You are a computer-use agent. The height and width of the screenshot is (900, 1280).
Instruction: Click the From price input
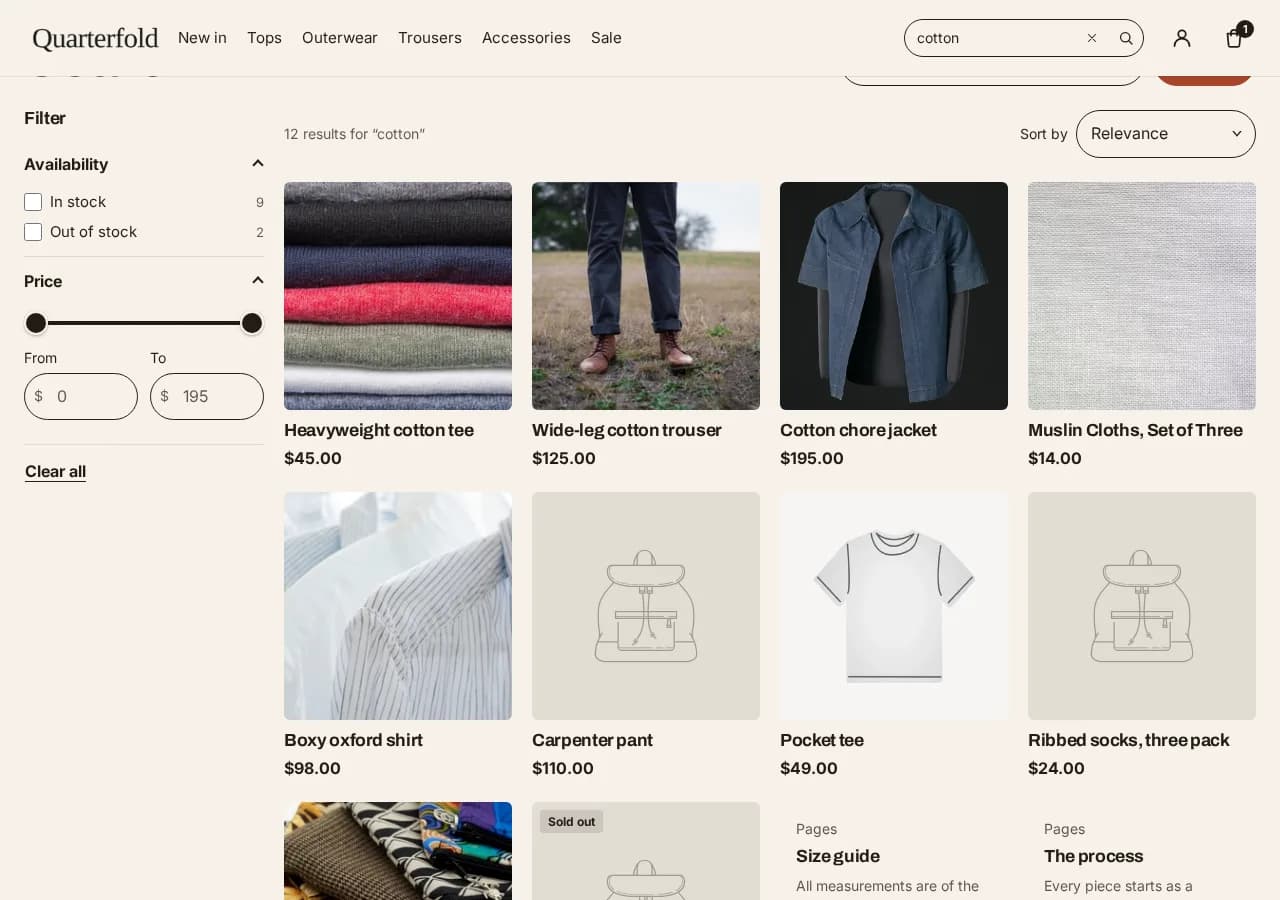click(81, 396)
